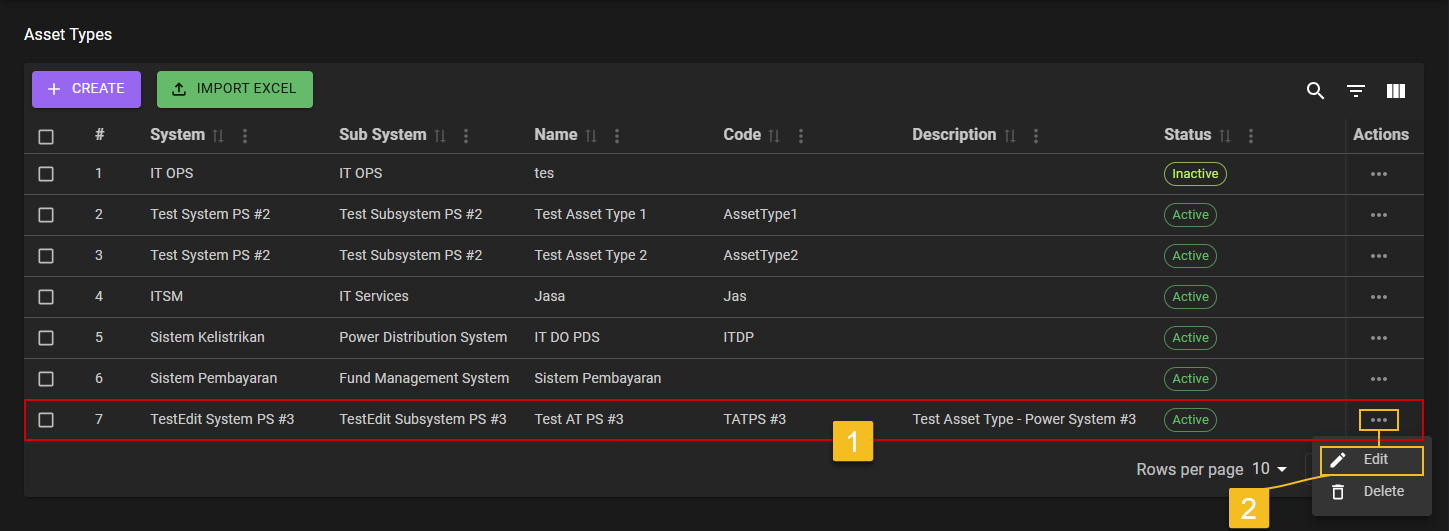1449x531 pixels.
Task: Click the Create button
Action: 86,89
